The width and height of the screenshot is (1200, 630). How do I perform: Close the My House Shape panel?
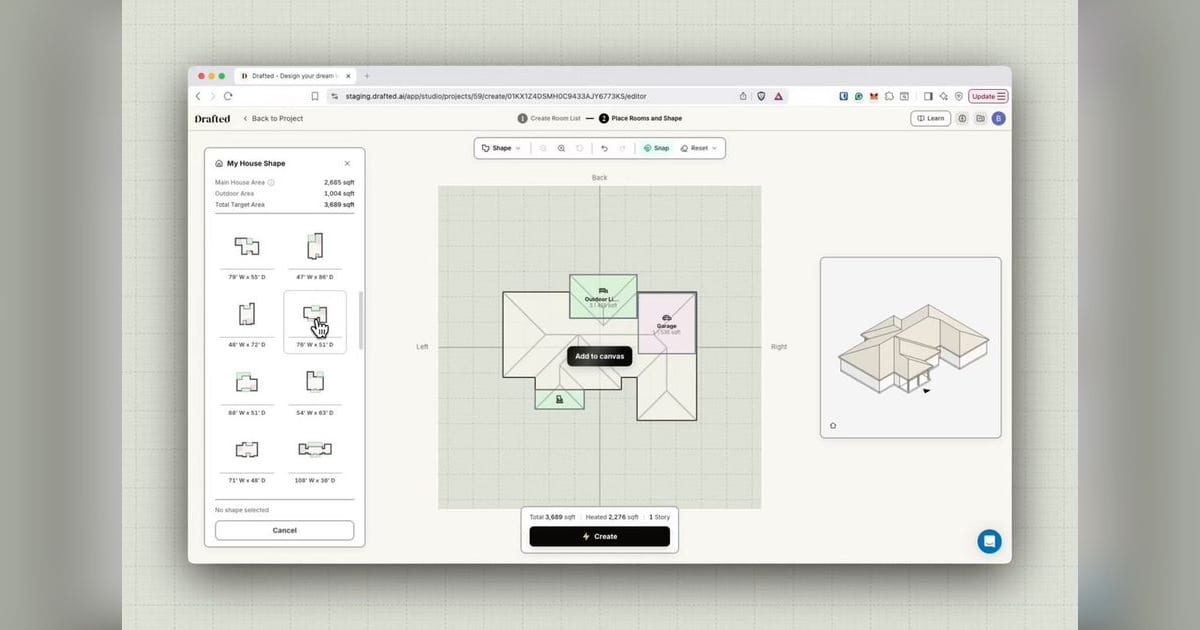coord(347,163)
